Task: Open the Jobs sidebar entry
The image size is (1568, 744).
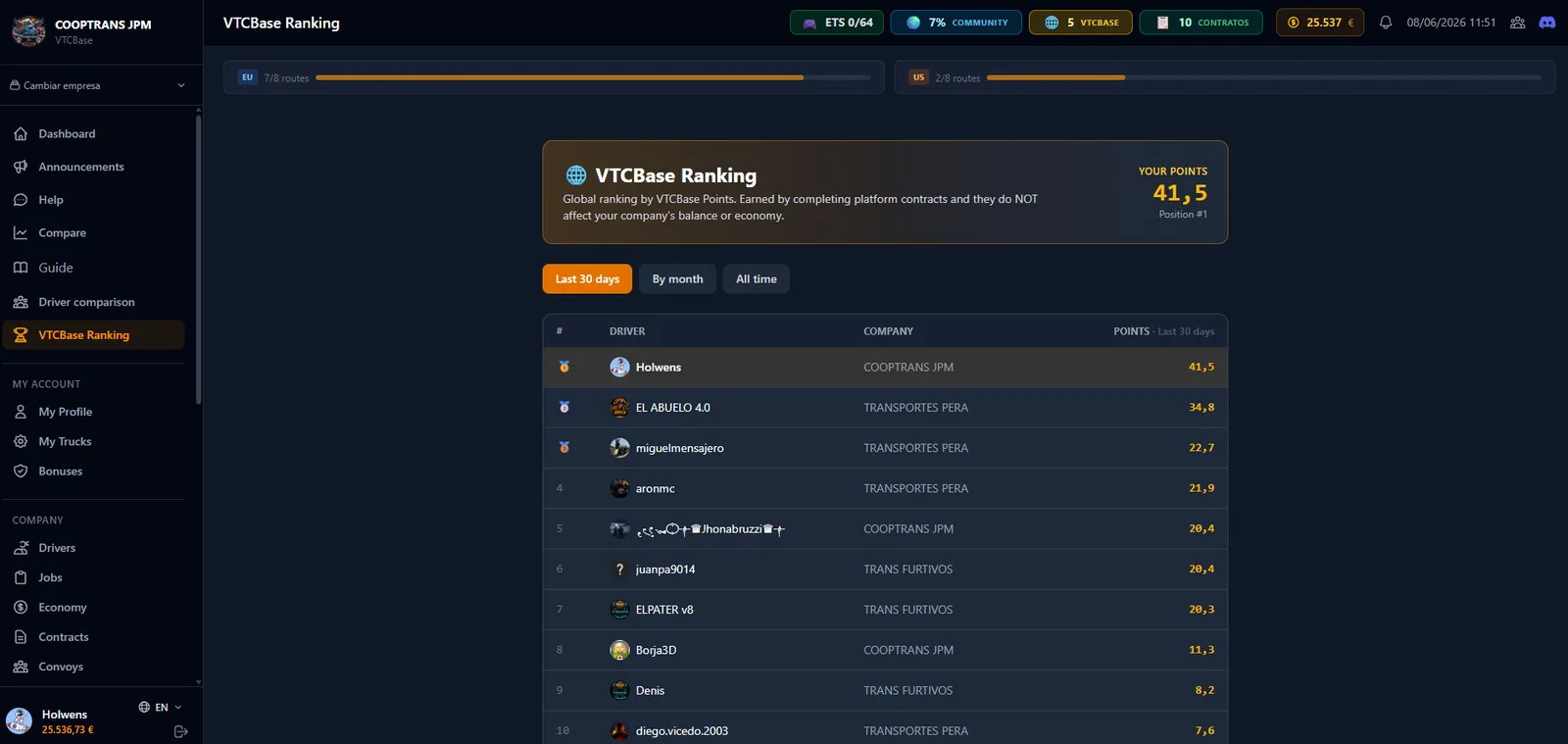Action: [93, 578]
